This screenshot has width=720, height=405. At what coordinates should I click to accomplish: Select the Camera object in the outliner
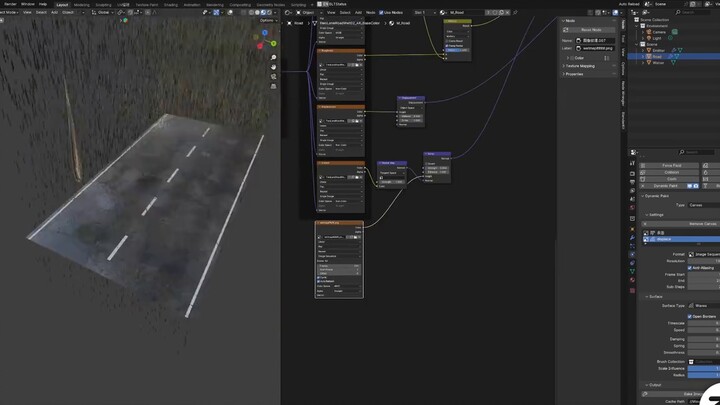click(659, 32)
